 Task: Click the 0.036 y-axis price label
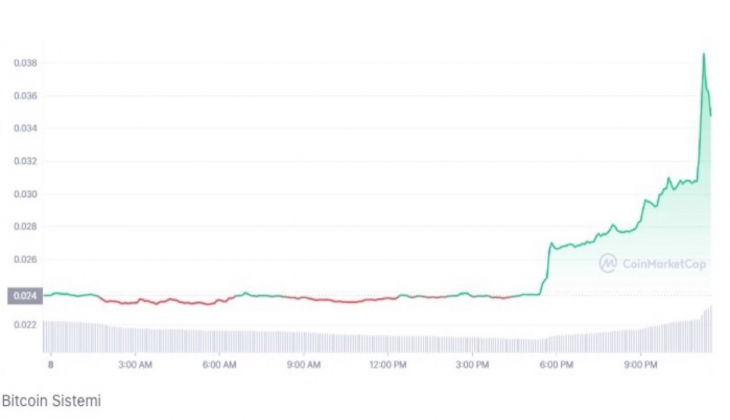[25, 96]
